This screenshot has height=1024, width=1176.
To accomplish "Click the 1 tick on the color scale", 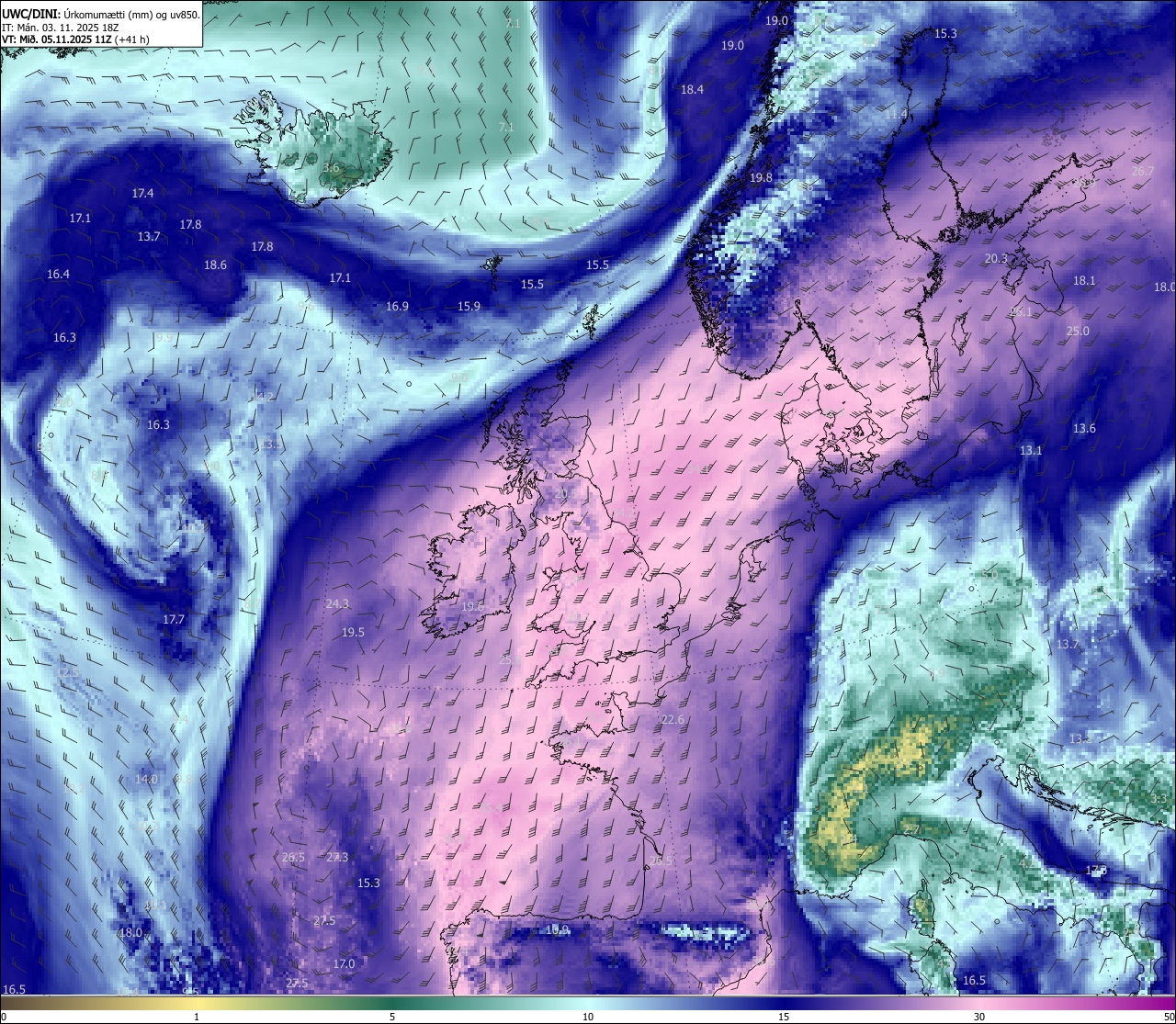I will 197,1017.
